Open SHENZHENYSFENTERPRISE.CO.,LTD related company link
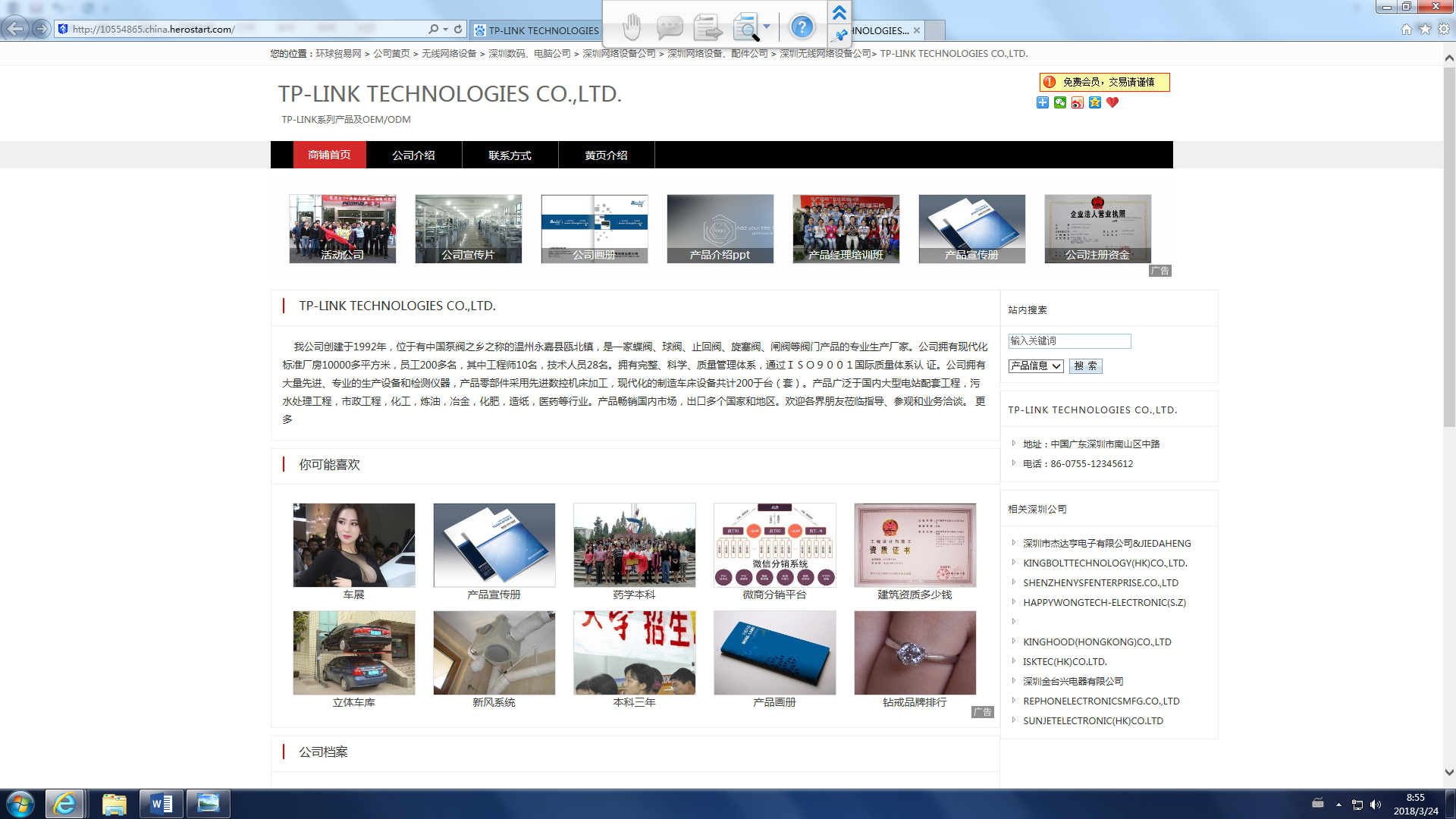Image resolution: width=1456 pixels, height=819 pixels. click(1100, 583)
